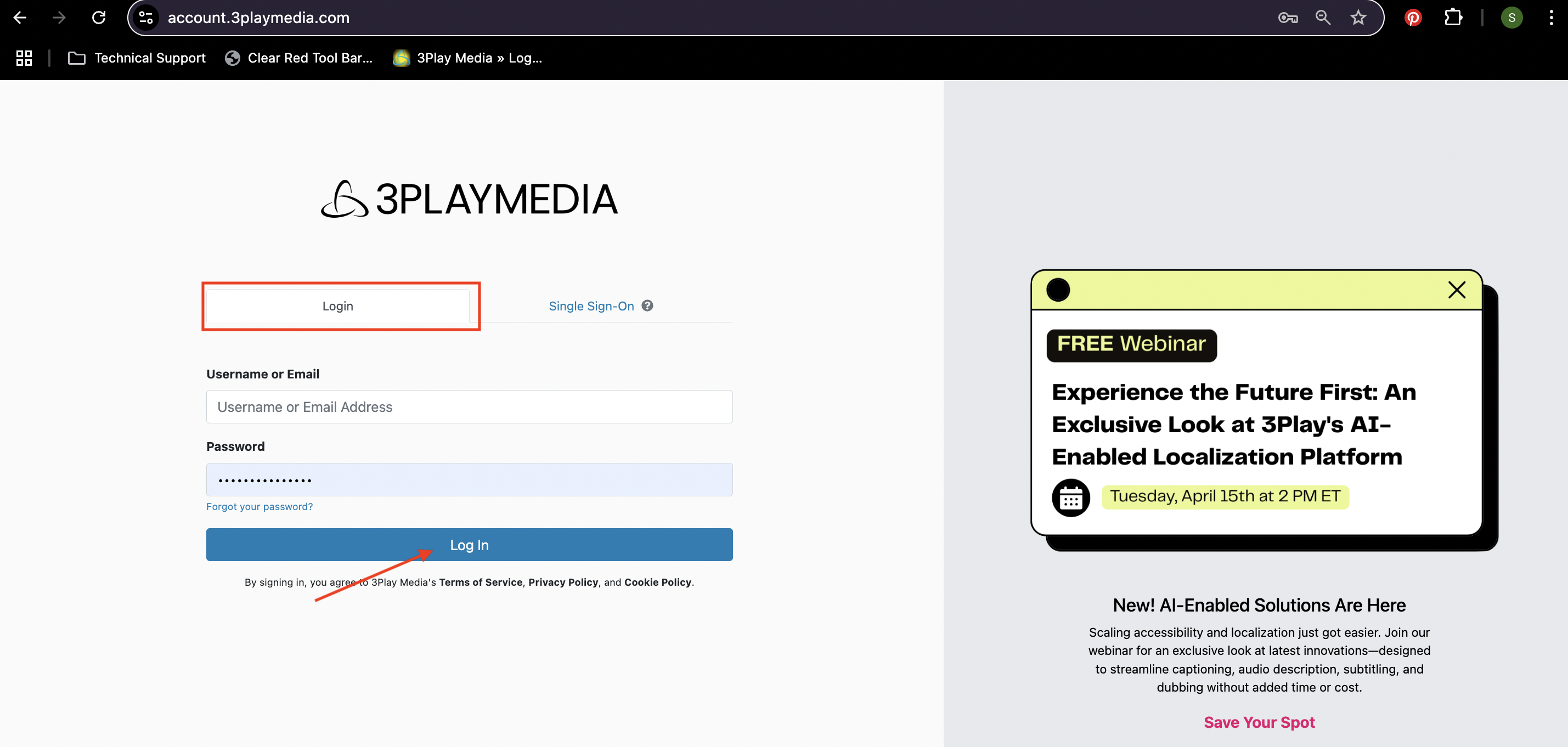Open the Forgot your password link

260,506
